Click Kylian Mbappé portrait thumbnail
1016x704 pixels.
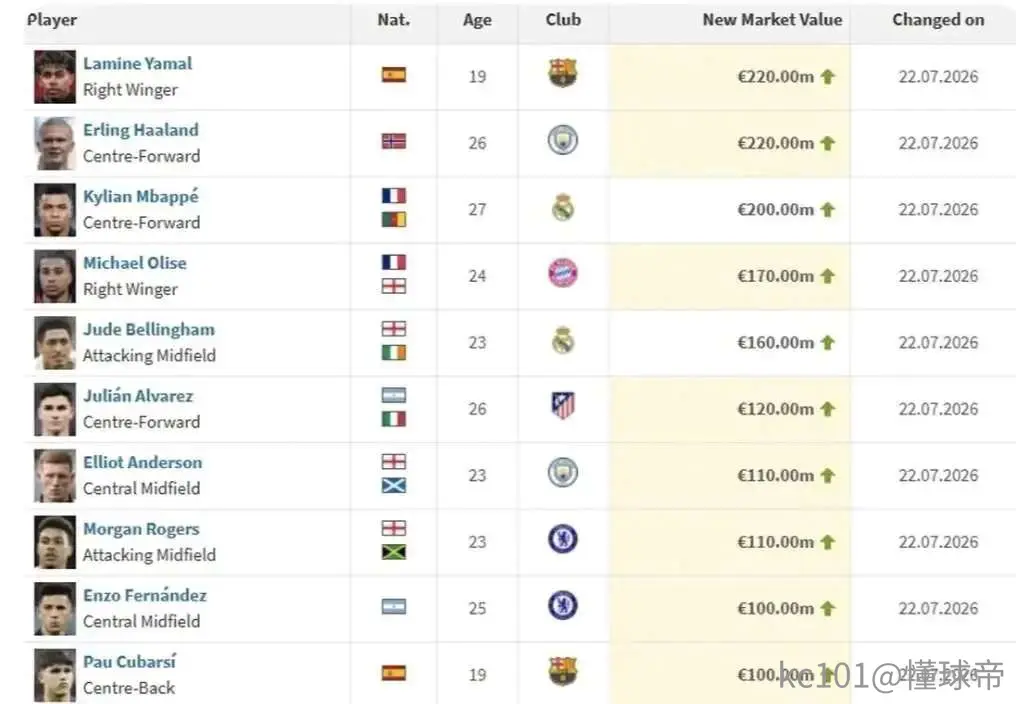click(54, 210)
